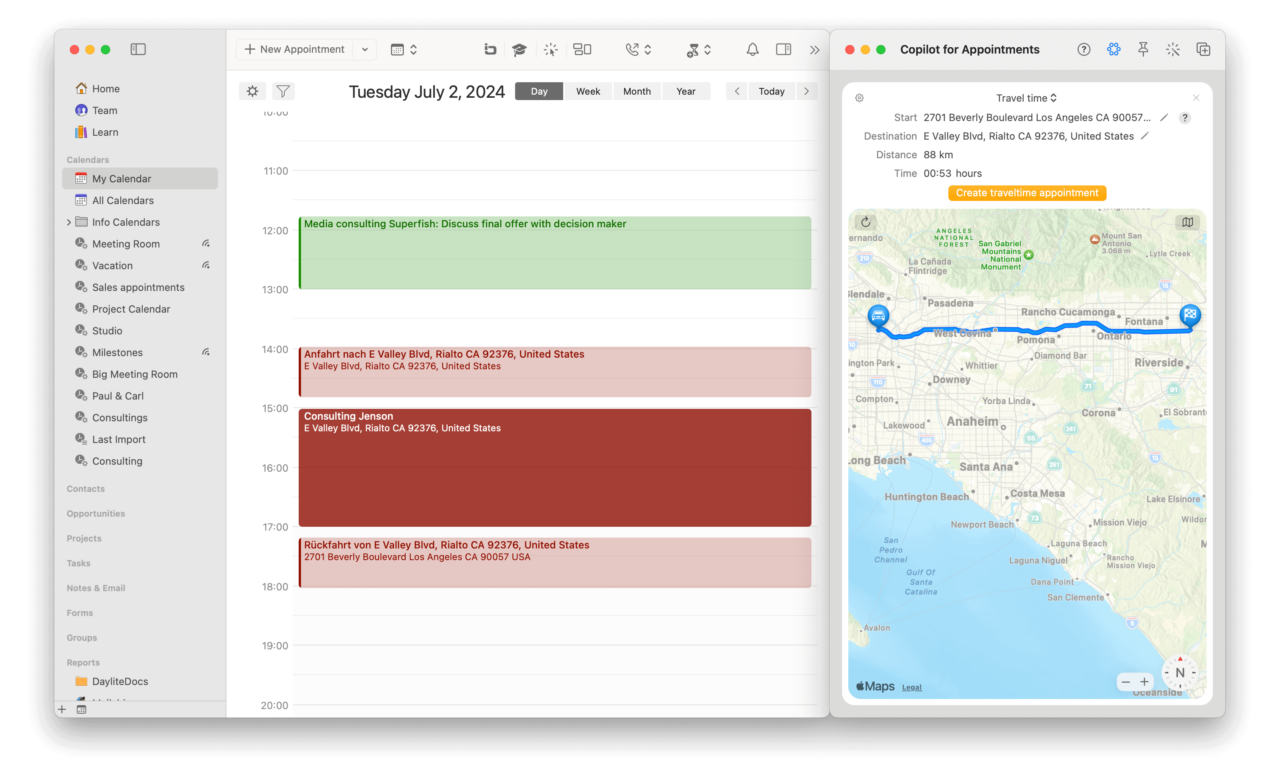Toggle the right details panel icon
Viewport: 1280px width, 775px height.
click(783, 48)
